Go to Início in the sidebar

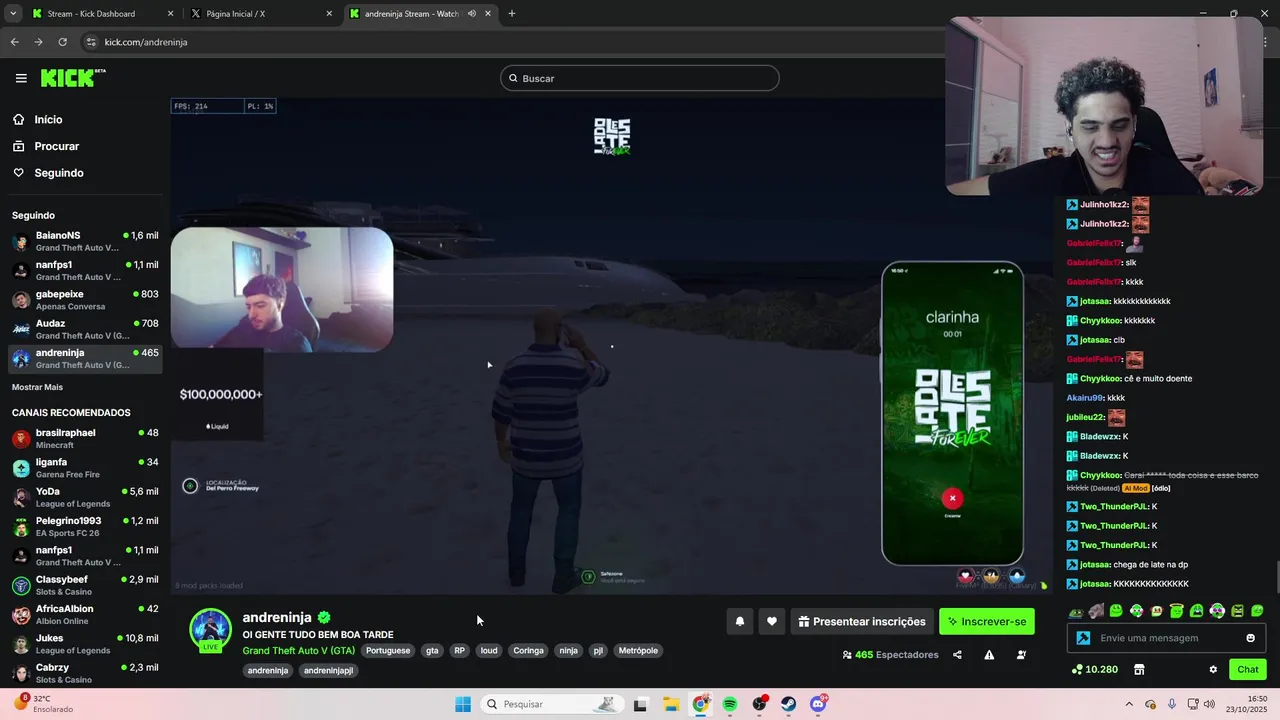click(x=48, y=119)
